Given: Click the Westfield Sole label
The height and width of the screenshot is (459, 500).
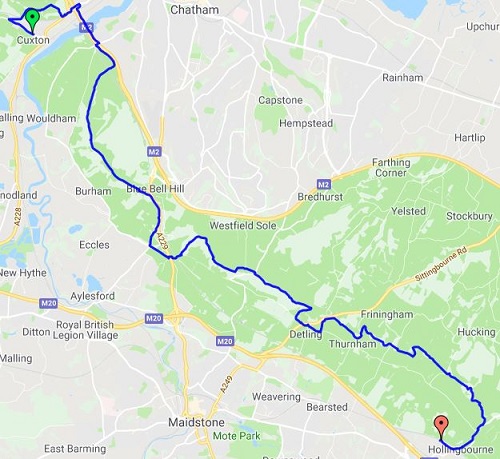Looking at the screenshot, I should tap(243, 226).
